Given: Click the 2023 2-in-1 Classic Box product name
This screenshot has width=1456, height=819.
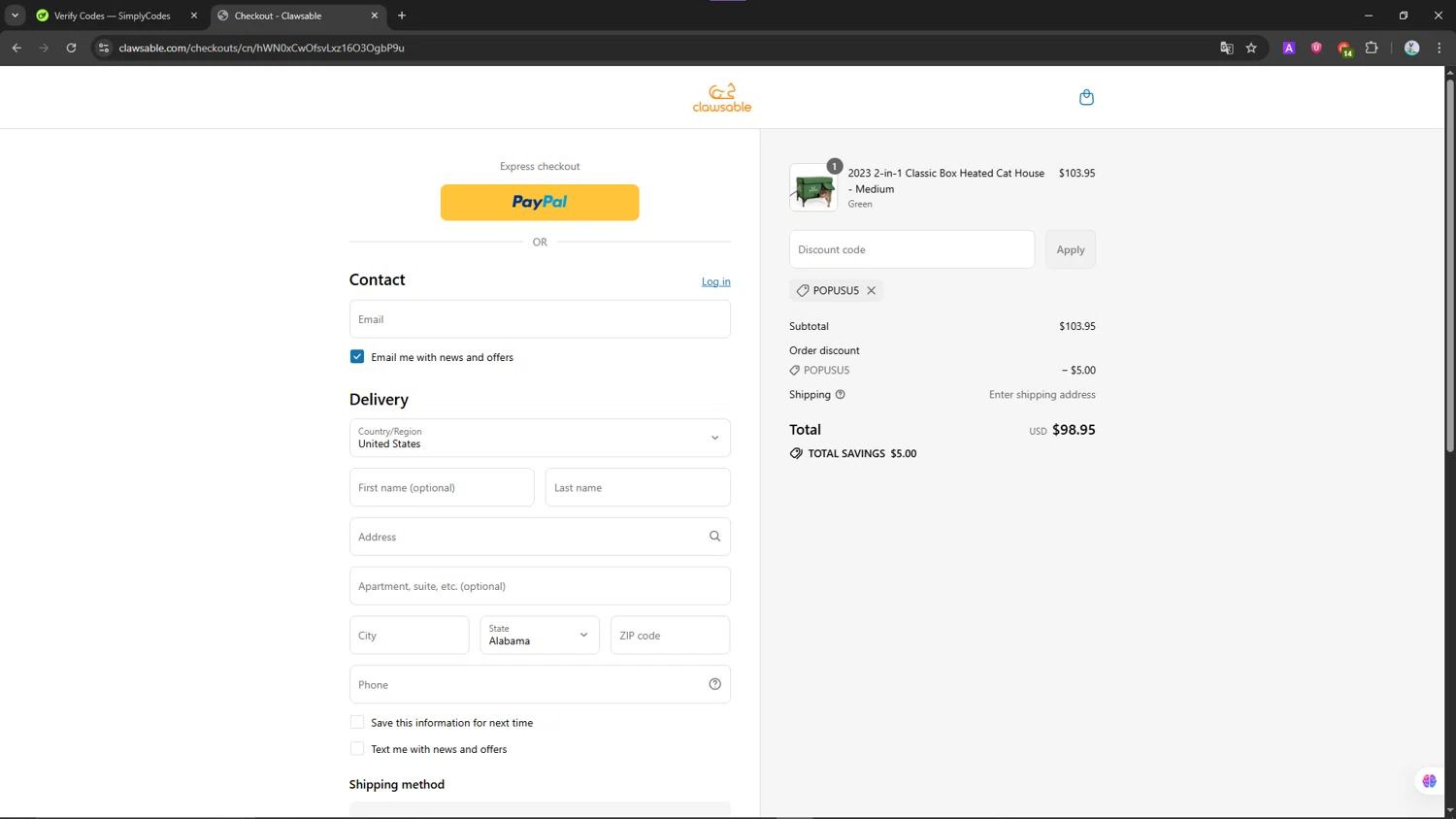Looking at the screenshot, I should (x=946, y=180).
